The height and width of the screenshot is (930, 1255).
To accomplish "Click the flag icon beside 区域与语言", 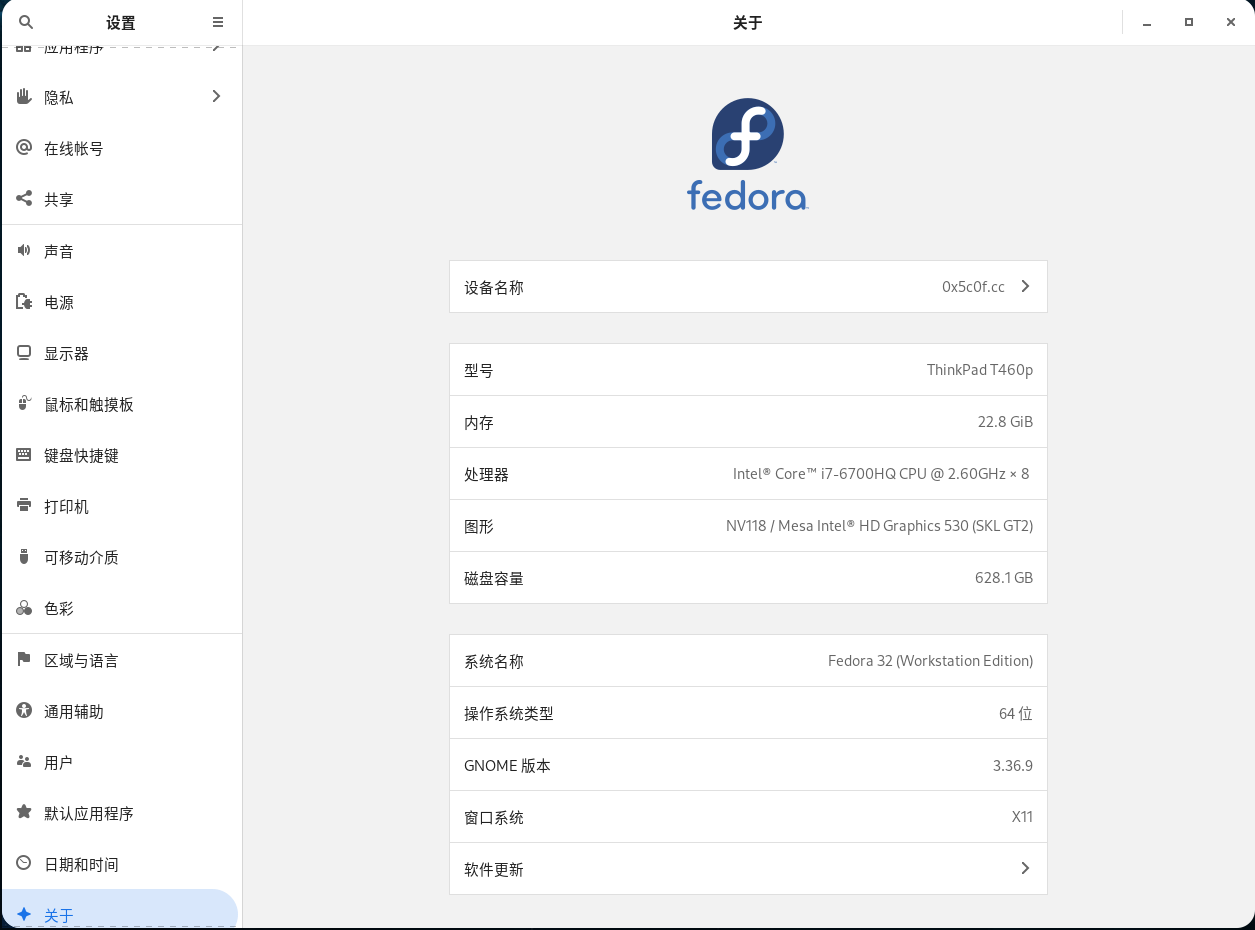I will pos(24,660).
